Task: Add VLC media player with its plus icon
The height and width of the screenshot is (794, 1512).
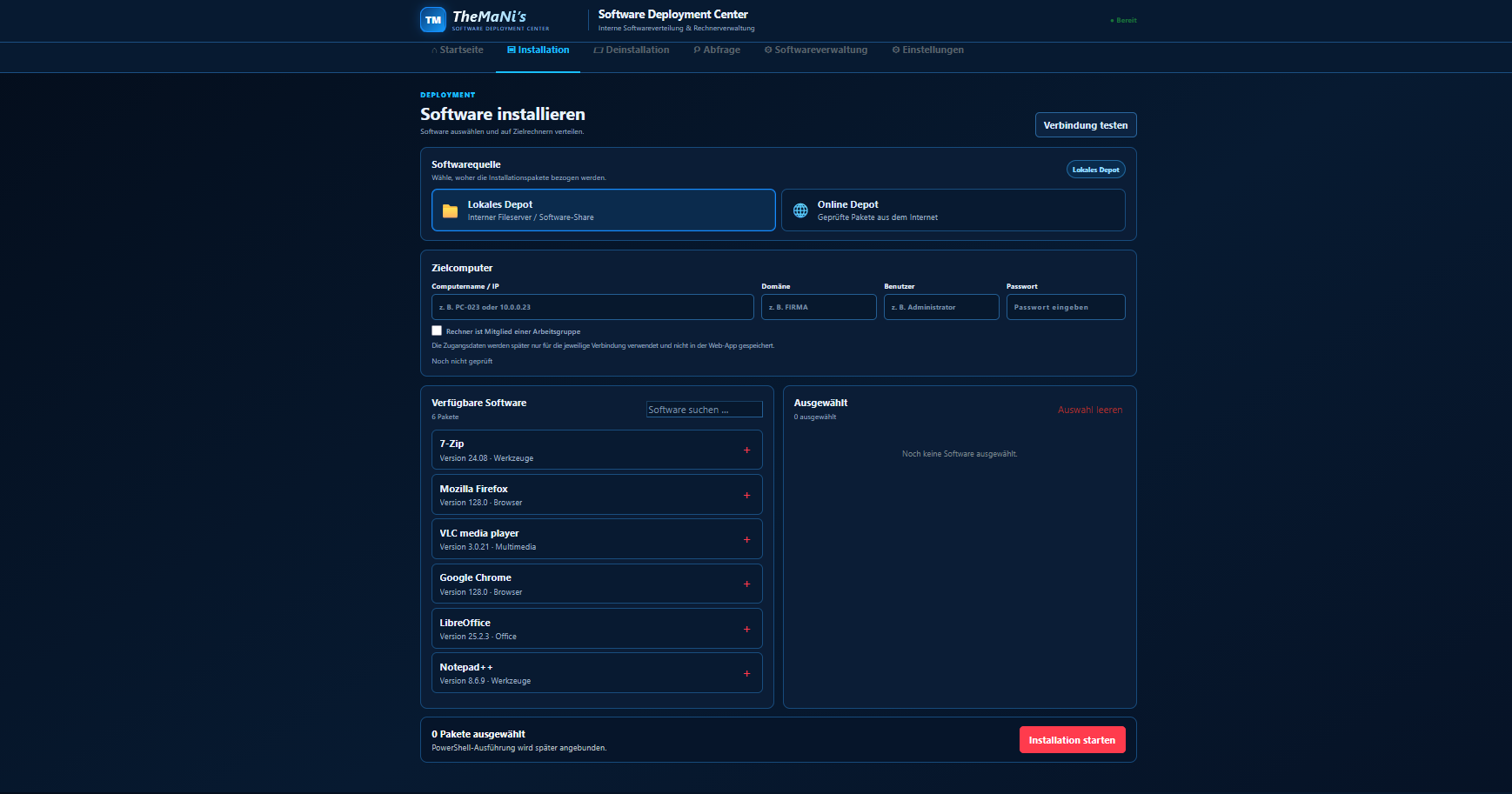Action: pos(746,540)
